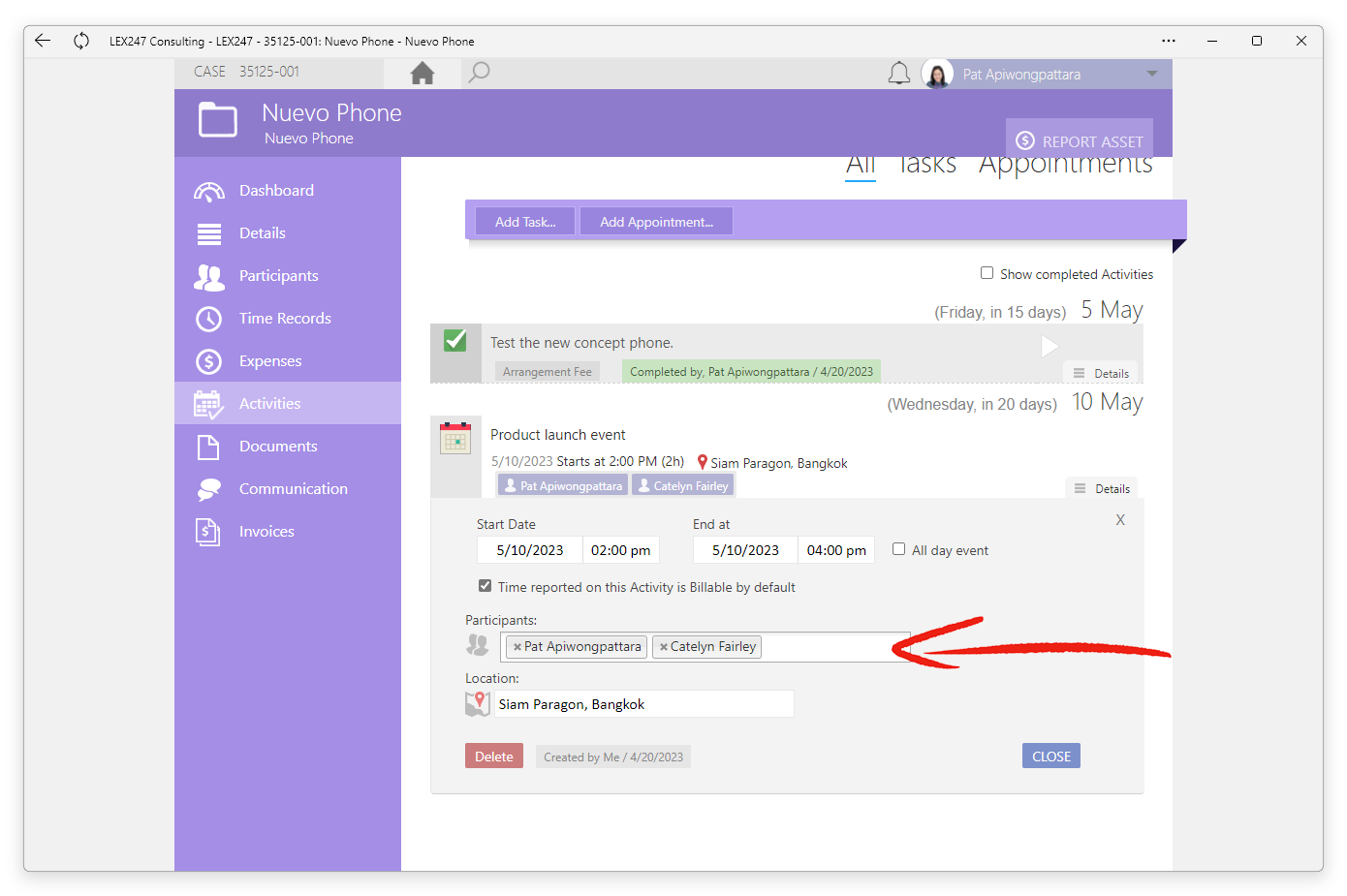Open the three-dots more menu
1347x896 pixels.
(x=1169, y=41)
